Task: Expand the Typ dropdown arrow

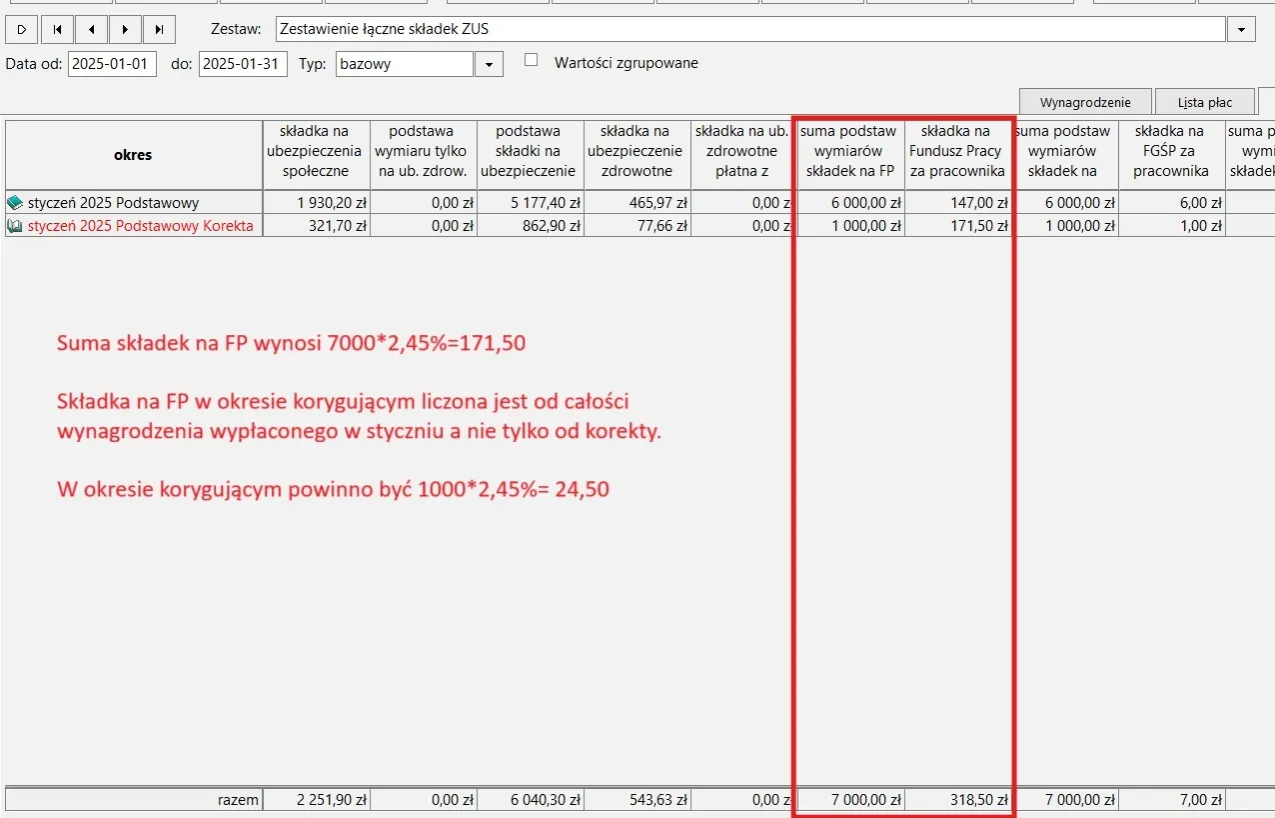Action: (x=488, y=65)
